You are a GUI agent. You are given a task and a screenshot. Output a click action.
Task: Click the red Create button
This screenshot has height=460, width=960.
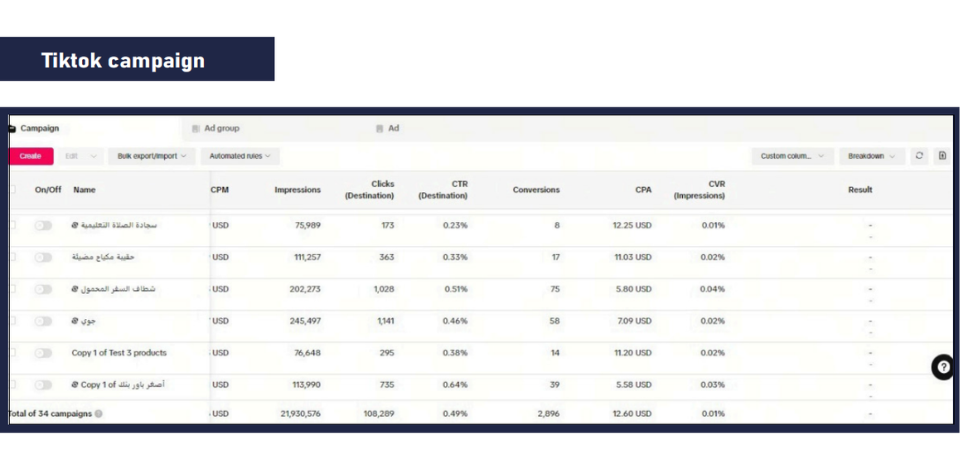30,156
